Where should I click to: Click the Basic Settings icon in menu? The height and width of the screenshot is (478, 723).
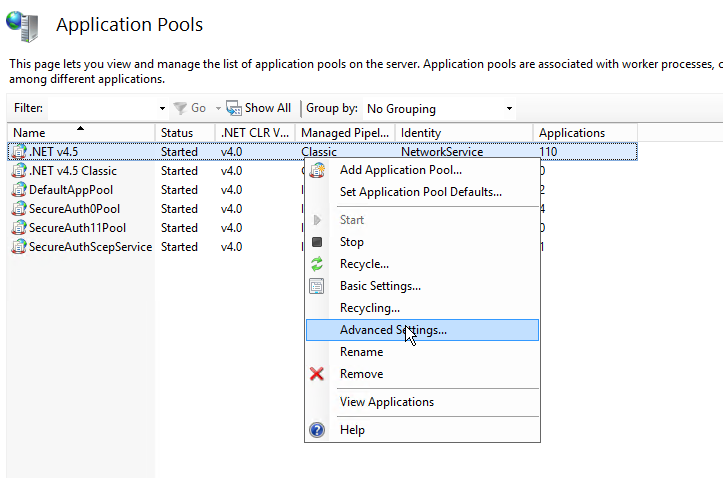click(317, 286)
